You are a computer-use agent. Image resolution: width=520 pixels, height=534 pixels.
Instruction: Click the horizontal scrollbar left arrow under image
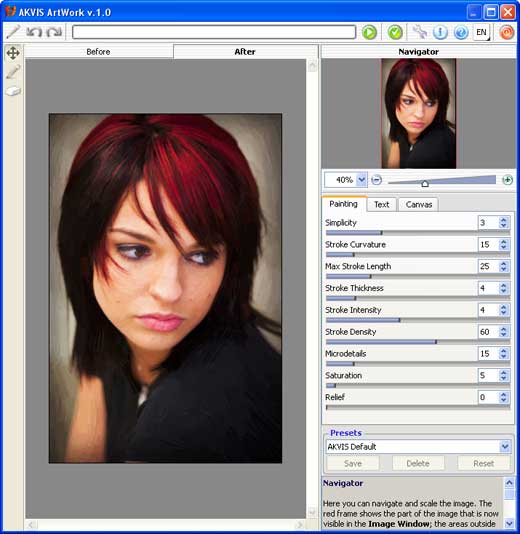[31, 524]
